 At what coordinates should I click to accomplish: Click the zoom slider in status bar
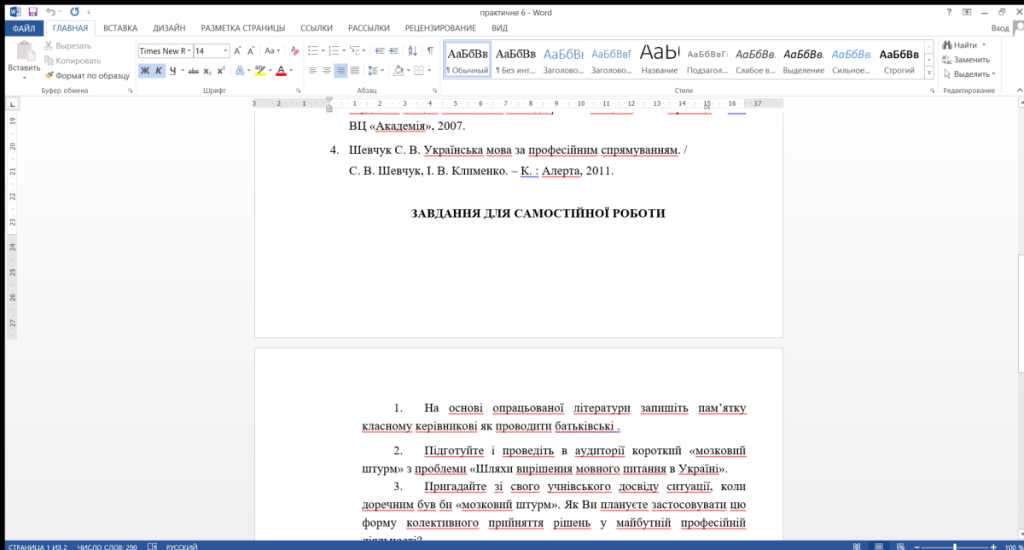955,547
